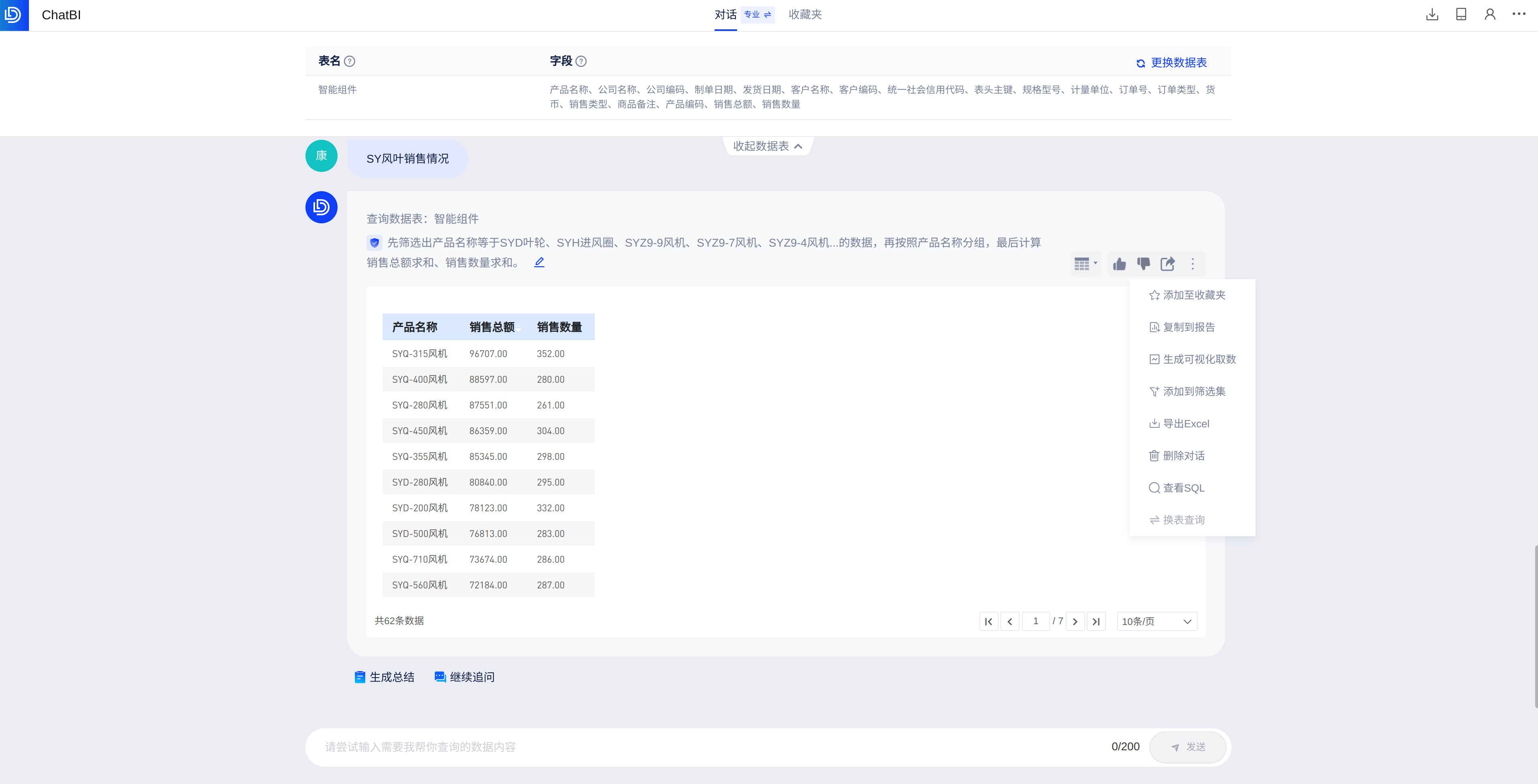Open the 10条/页 page size dropdown
Viewport: 1538px width, 784px height.
click(x=1157, y=621)
